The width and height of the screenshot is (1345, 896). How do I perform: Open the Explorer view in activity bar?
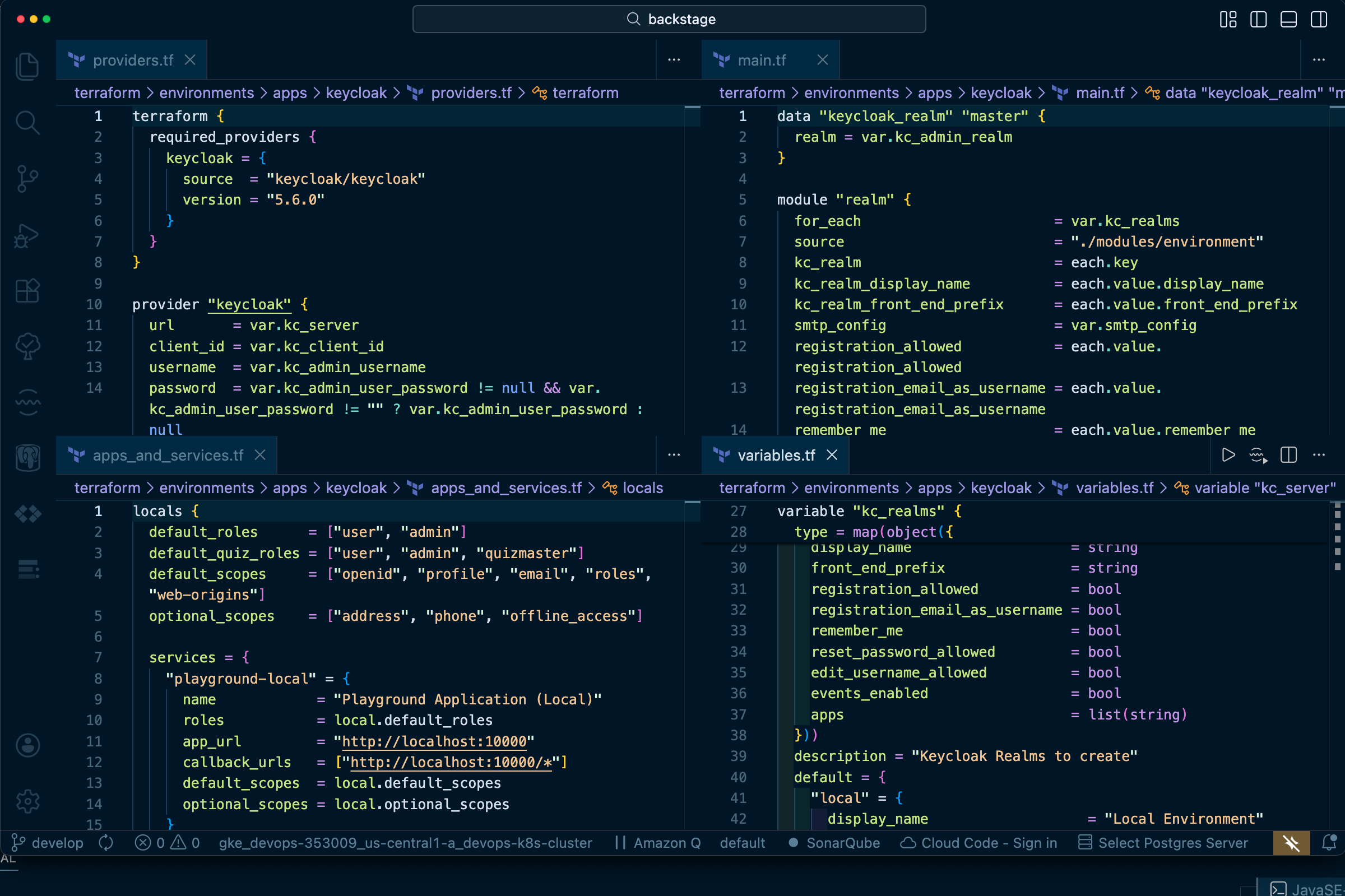point(27,66)
